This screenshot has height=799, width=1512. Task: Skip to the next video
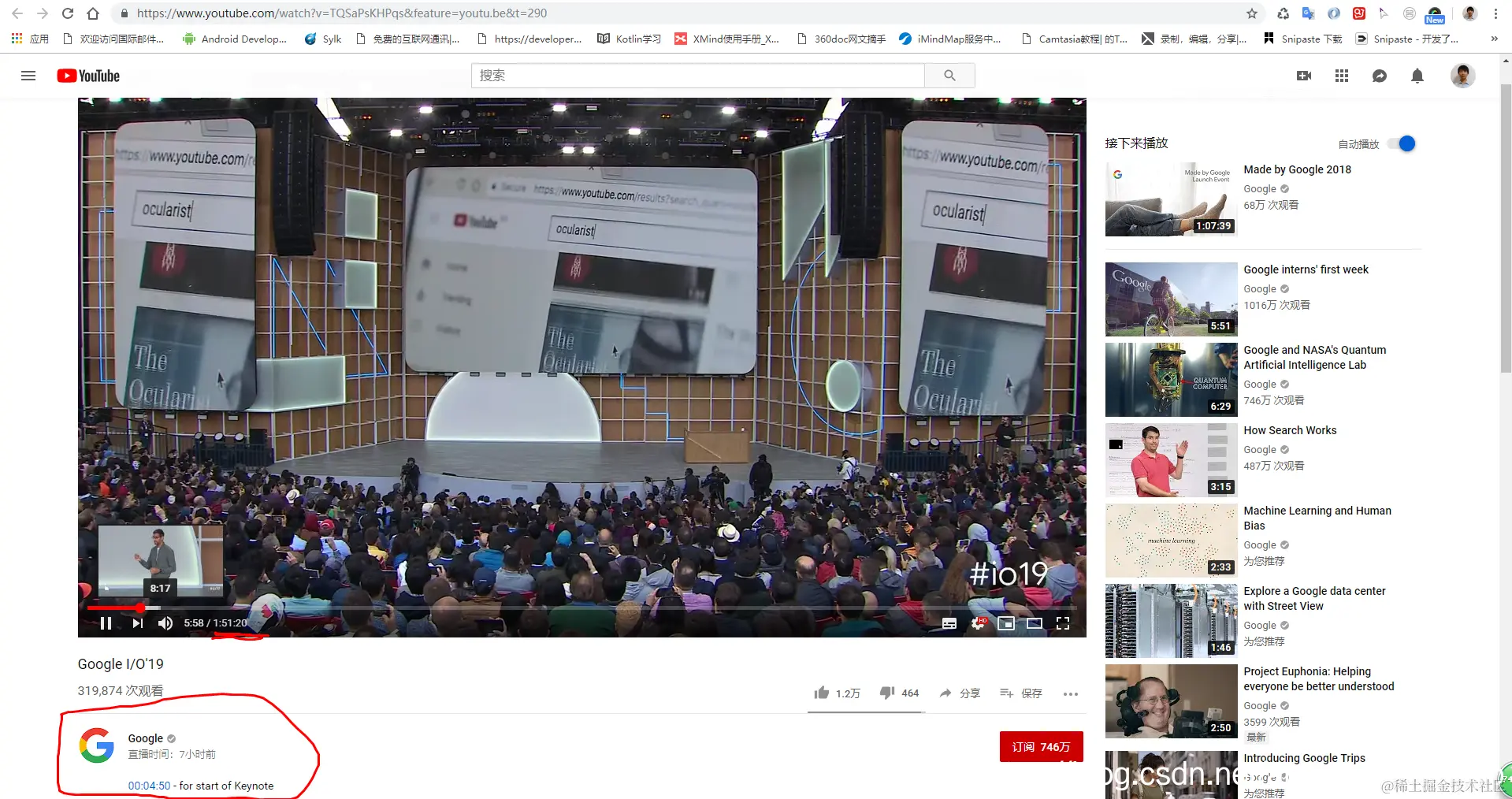click(138, 623)
